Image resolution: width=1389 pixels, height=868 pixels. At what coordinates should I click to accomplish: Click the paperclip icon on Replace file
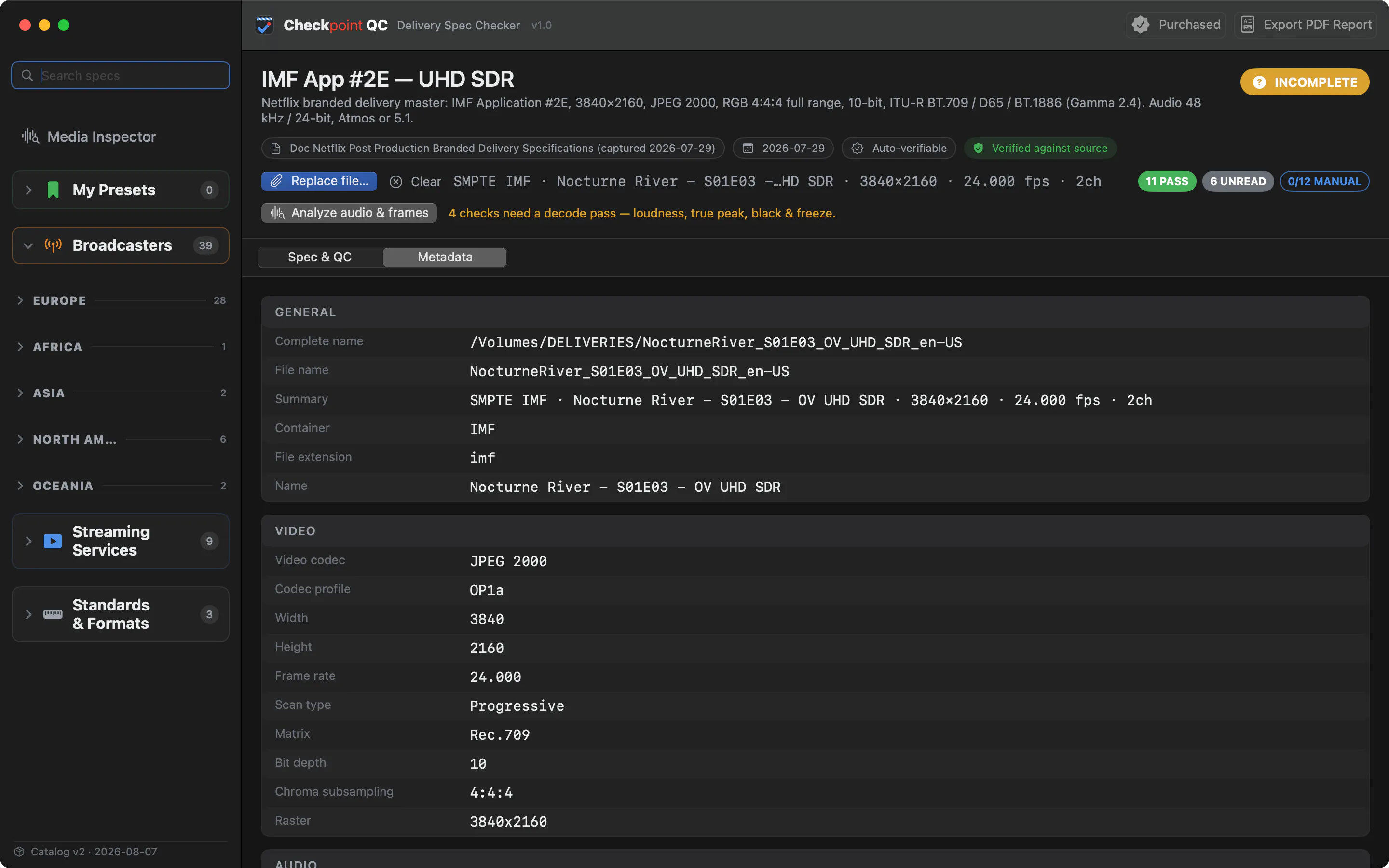click(x=276, y=181)
